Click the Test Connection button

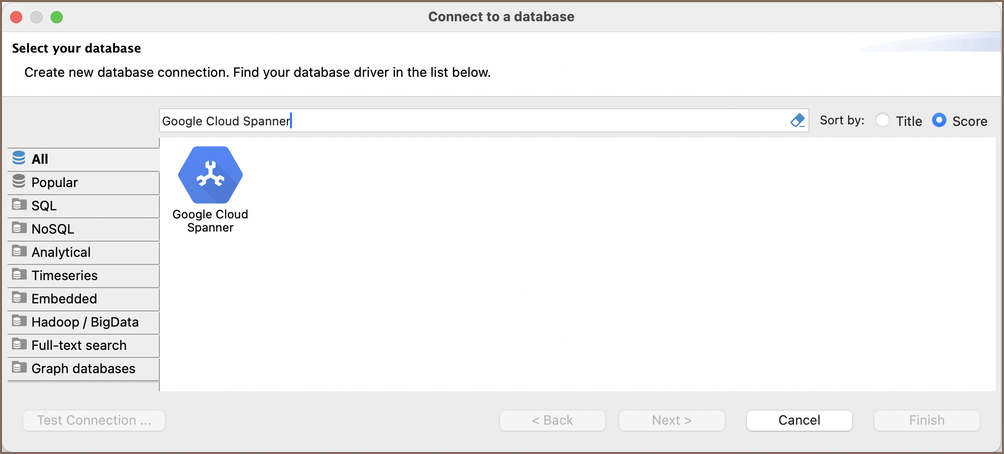point(94,420)
